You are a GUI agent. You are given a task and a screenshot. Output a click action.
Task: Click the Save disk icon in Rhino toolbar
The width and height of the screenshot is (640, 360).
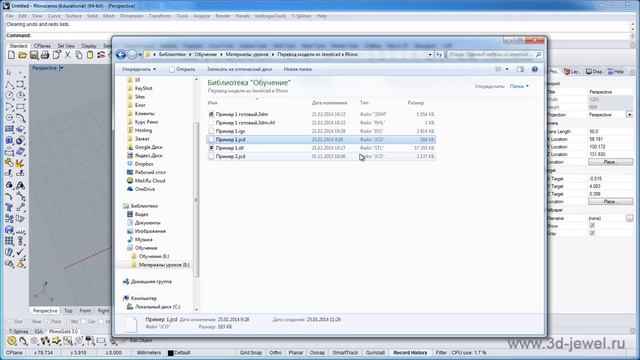[34, 55]
